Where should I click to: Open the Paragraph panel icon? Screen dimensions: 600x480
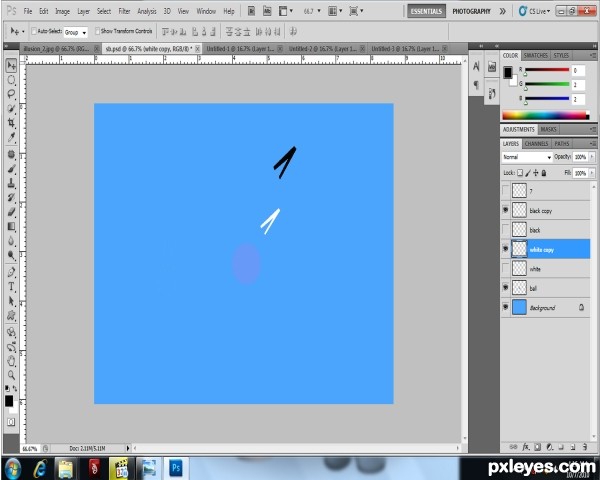[x=476, y=84]
